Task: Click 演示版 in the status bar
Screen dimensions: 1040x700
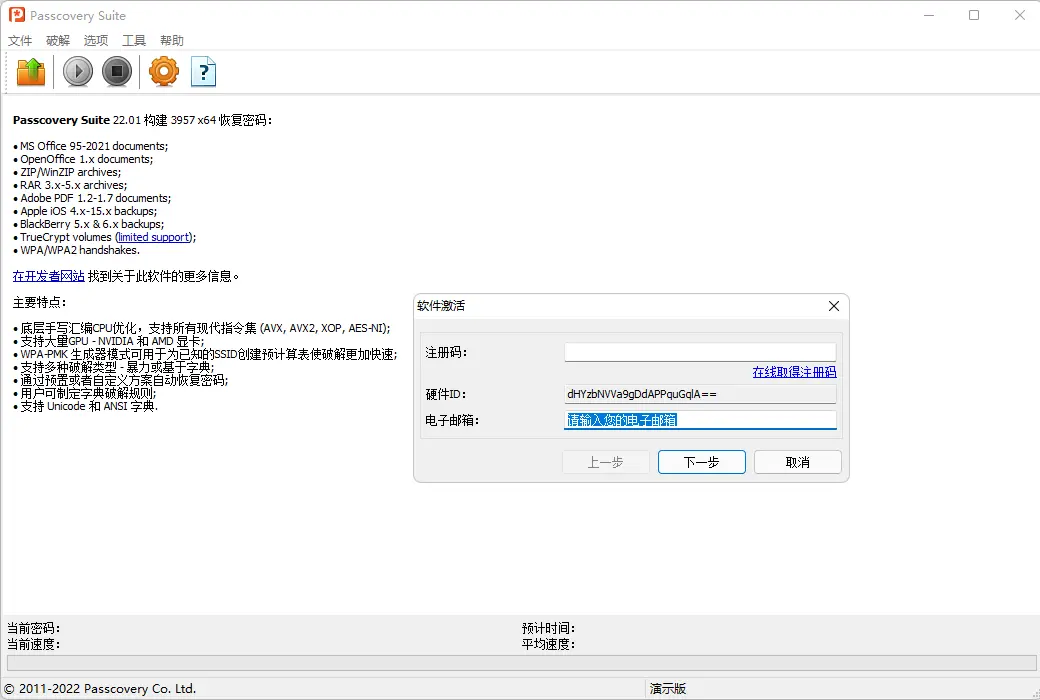Action: click(x=668, y=689)
